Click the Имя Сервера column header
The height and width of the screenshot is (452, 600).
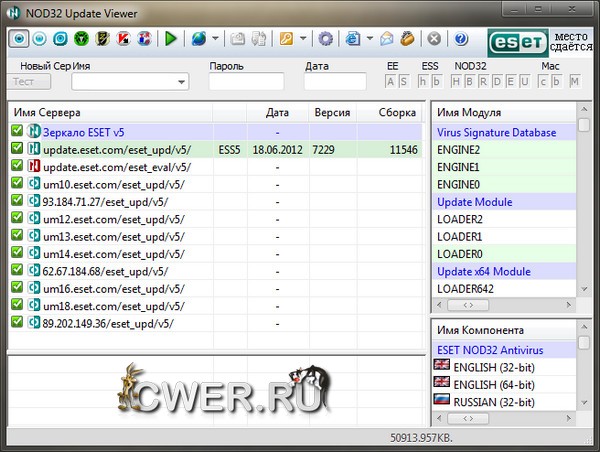click(110, 112)
